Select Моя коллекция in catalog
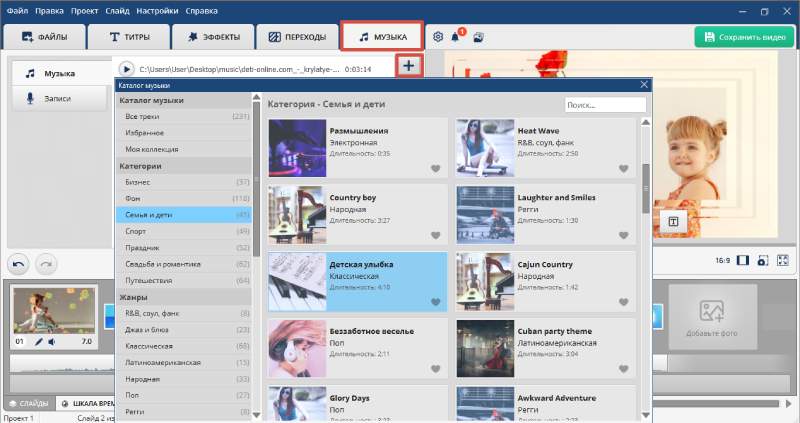The image size is (800, 423). [x=184, y=149]
